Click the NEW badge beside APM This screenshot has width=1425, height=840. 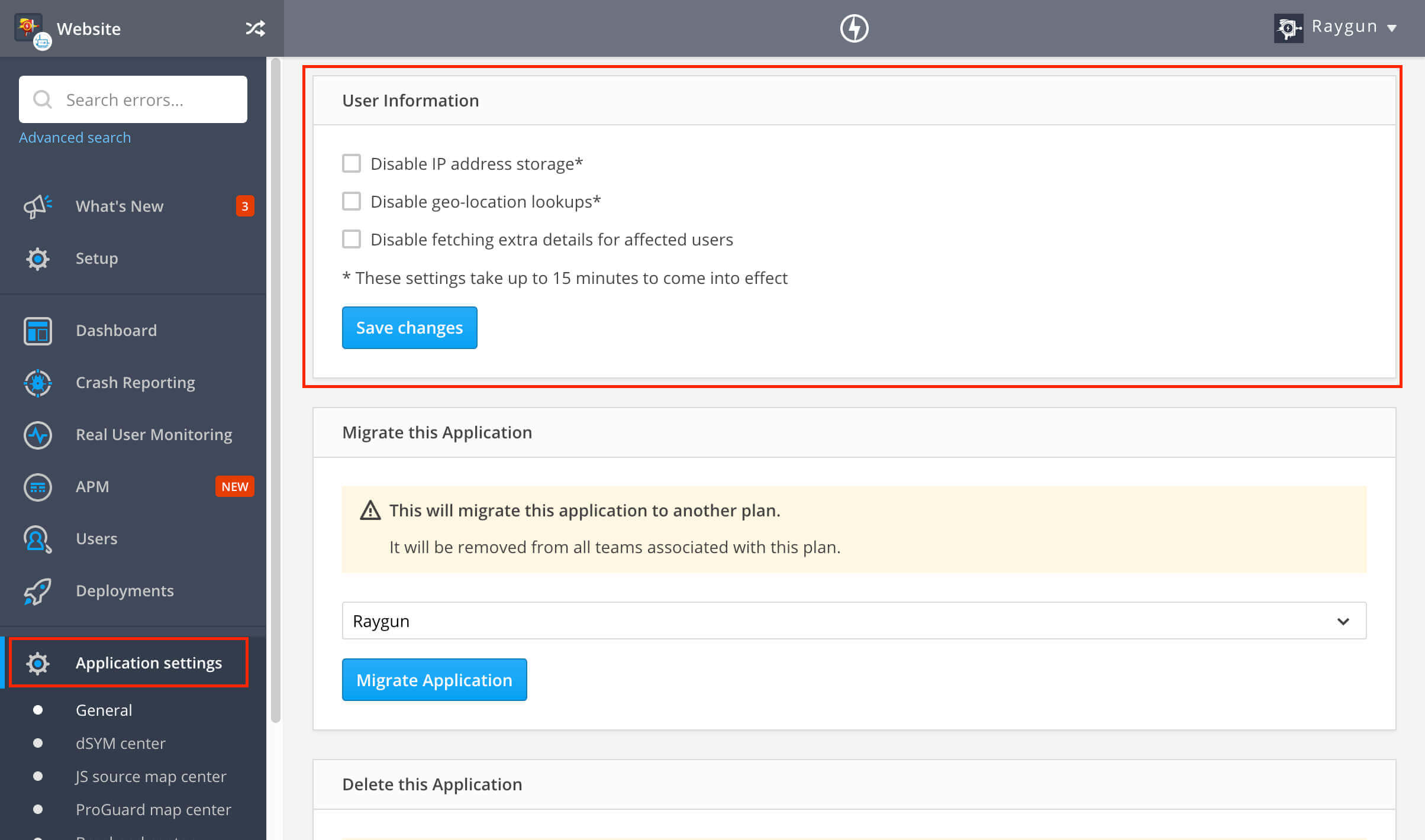tap(234, 486)
